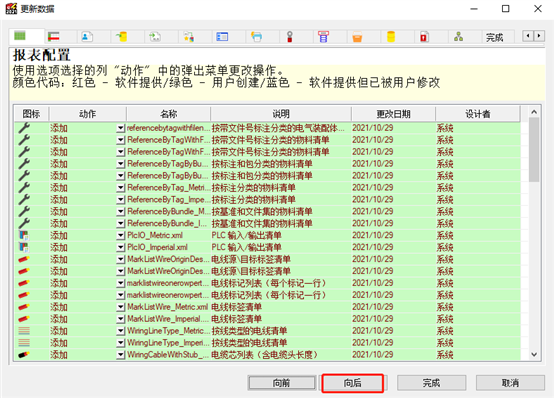The height and width of the screenshot is (398, 554).
Task: Select the MarkListWire_Metric.xml name cell
Action: [168, 307]
